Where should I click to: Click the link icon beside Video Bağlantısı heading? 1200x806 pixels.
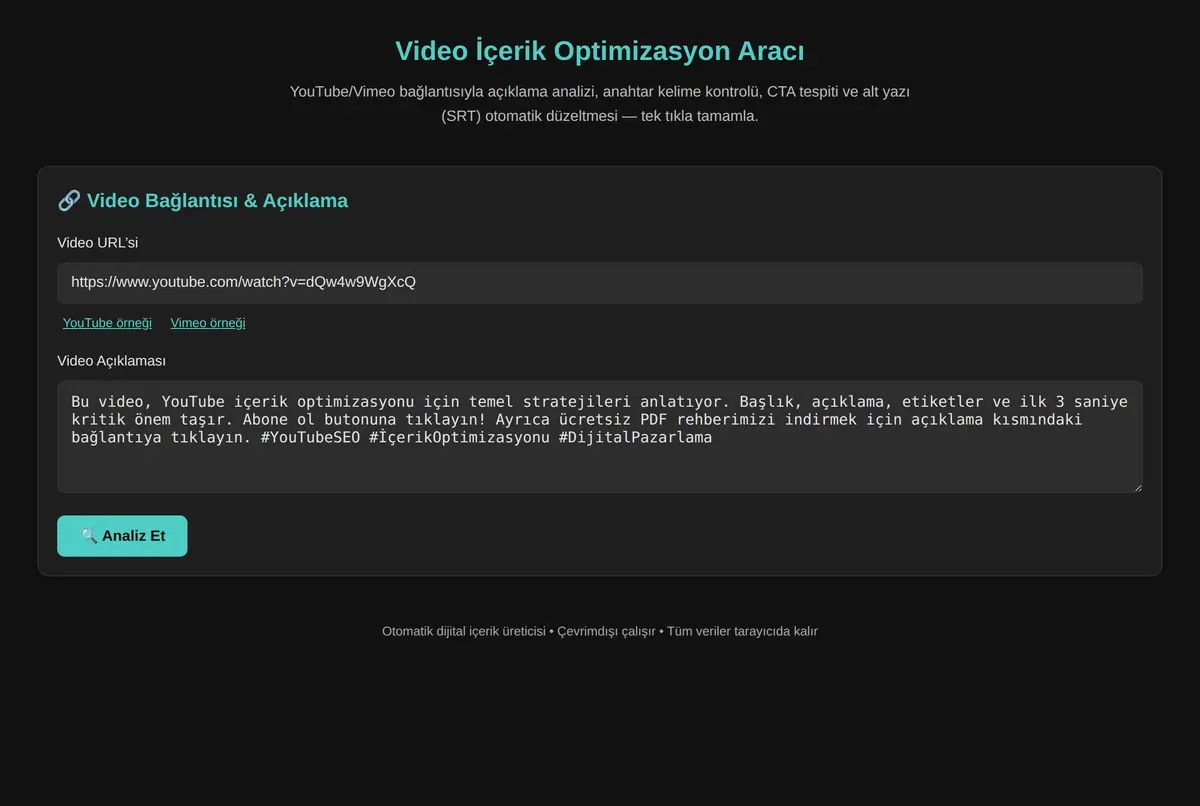pyautogui.click(x=69, y=201)
